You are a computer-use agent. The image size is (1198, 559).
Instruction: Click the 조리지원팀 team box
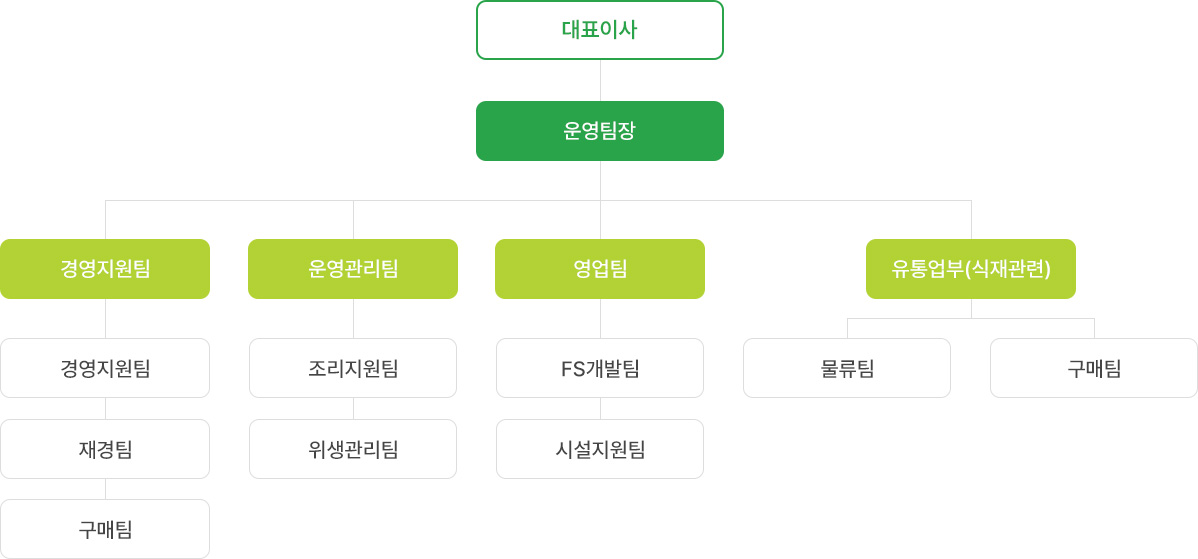[353, 368]
